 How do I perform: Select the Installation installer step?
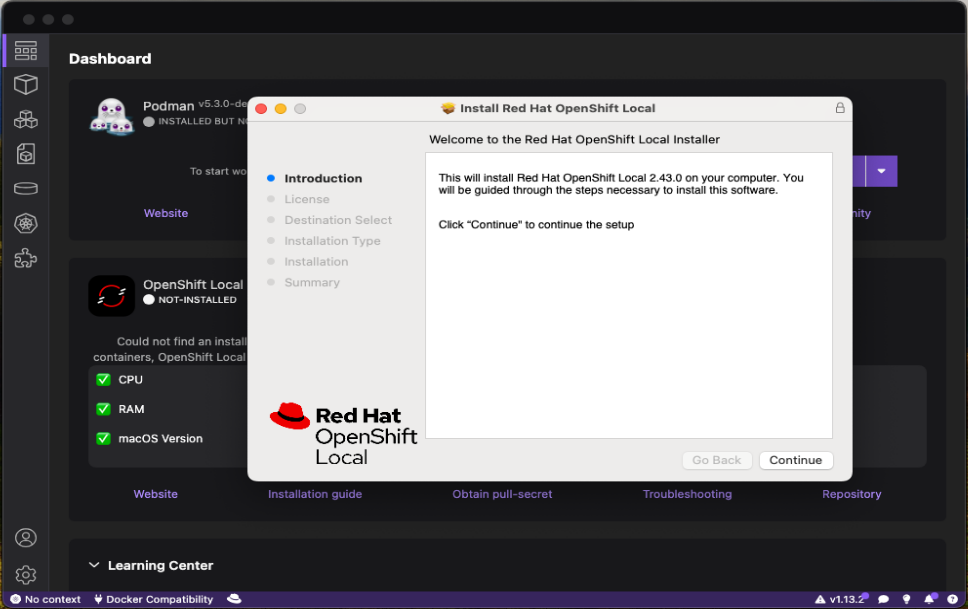[316, 261]
